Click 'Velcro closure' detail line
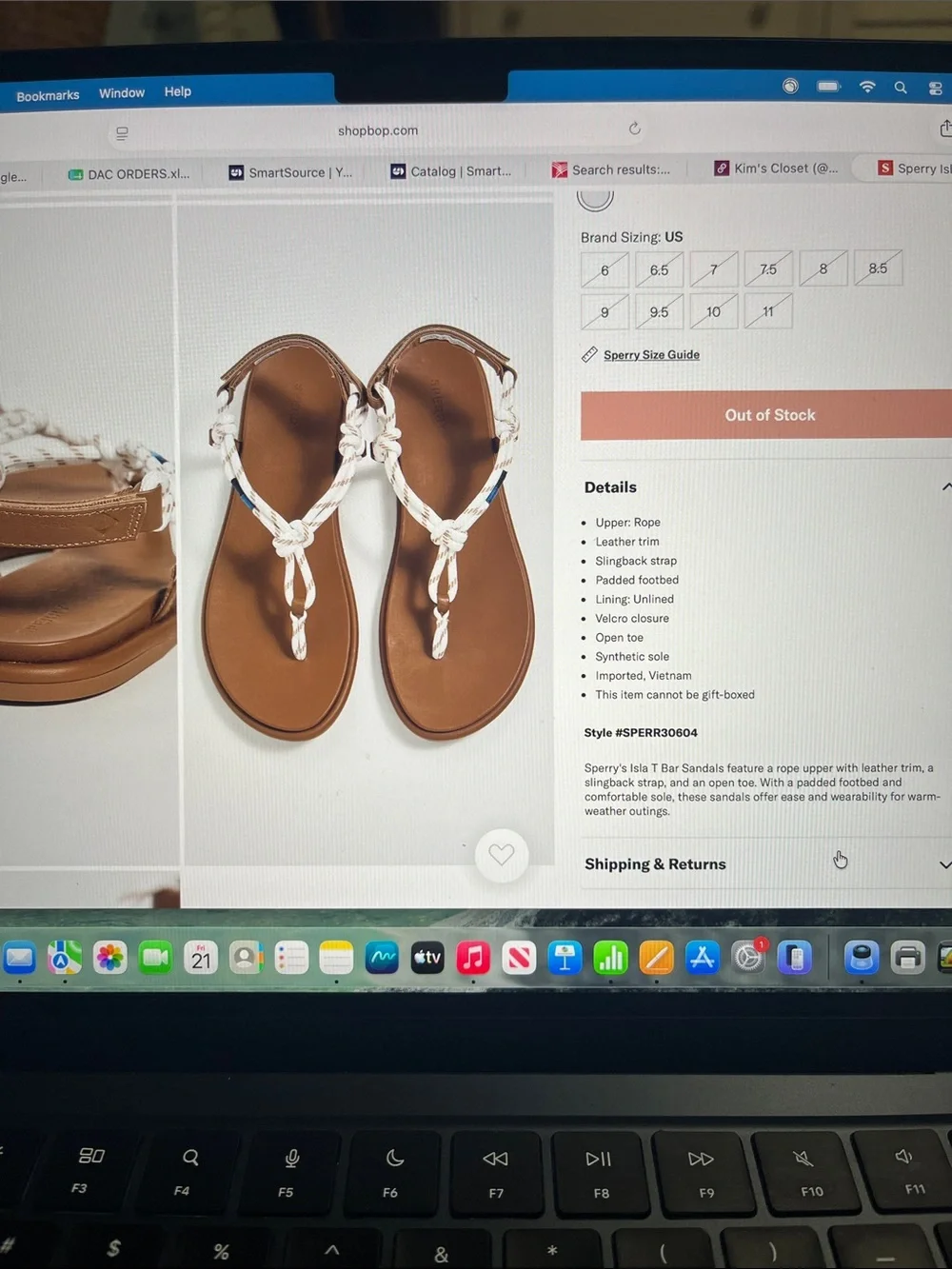 pyautogui.click(x=632, y=619)
